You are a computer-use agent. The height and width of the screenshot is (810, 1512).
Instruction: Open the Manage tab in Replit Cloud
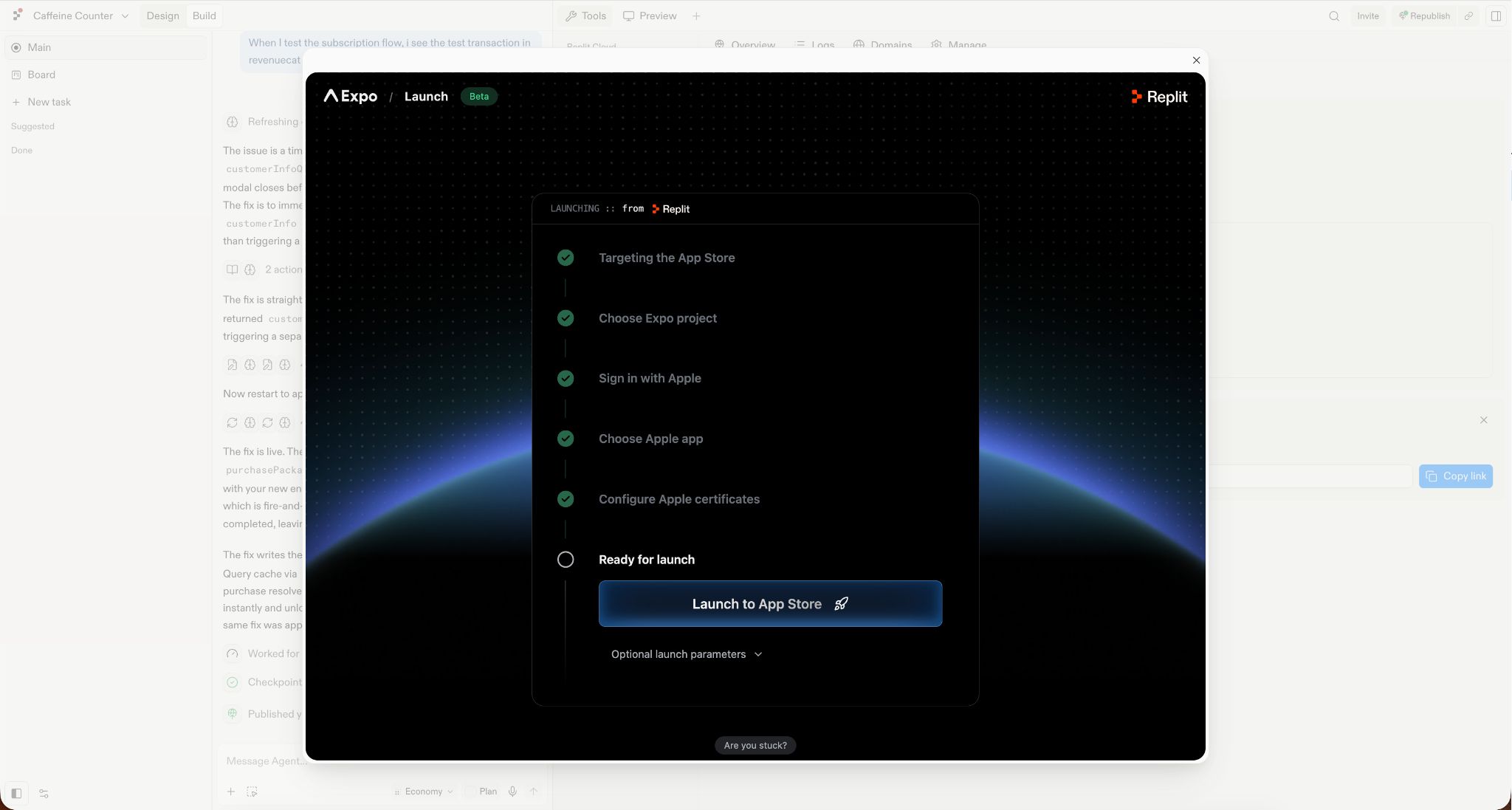coord(958,44)
